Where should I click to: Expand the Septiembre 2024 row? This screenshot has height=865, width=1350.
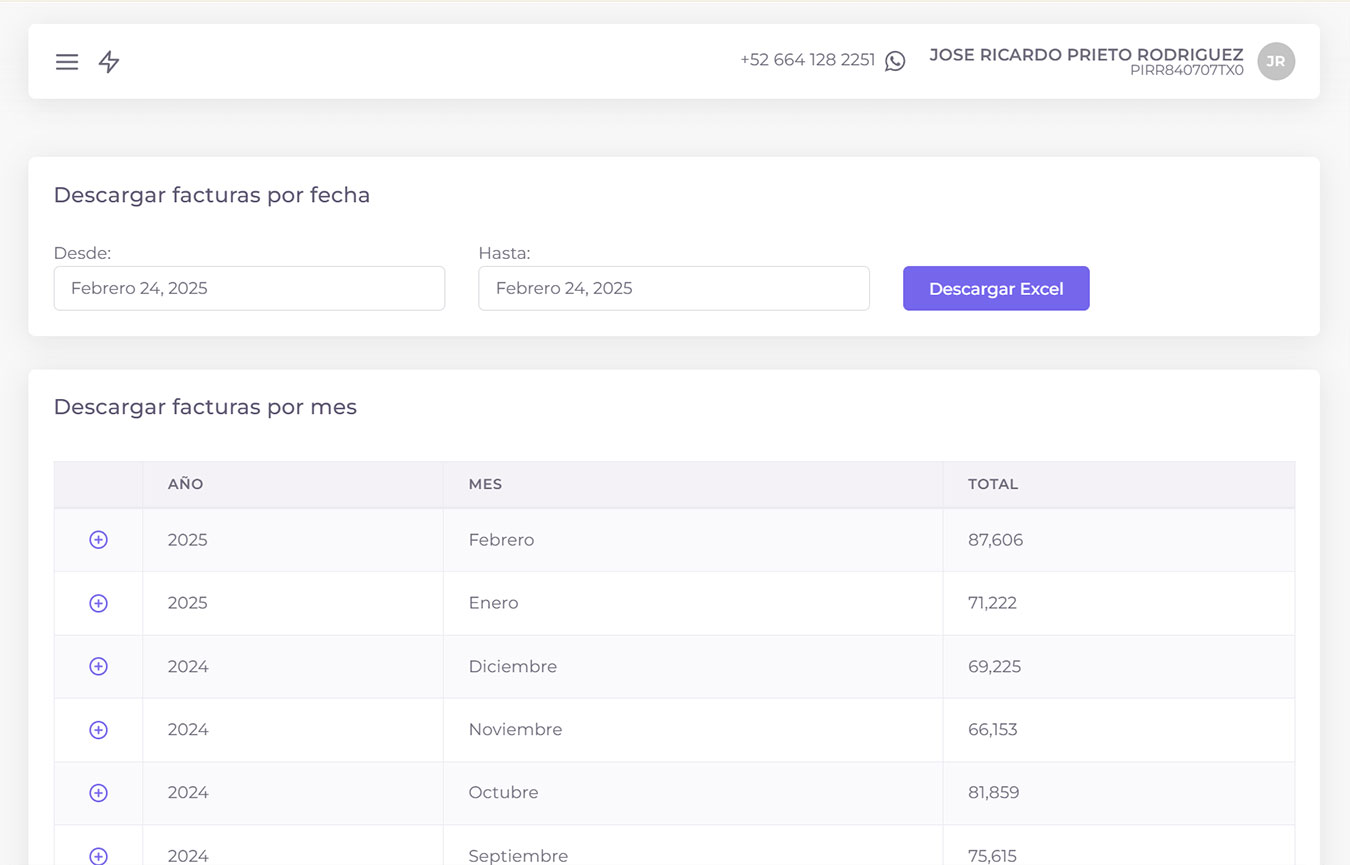(98, 855)
